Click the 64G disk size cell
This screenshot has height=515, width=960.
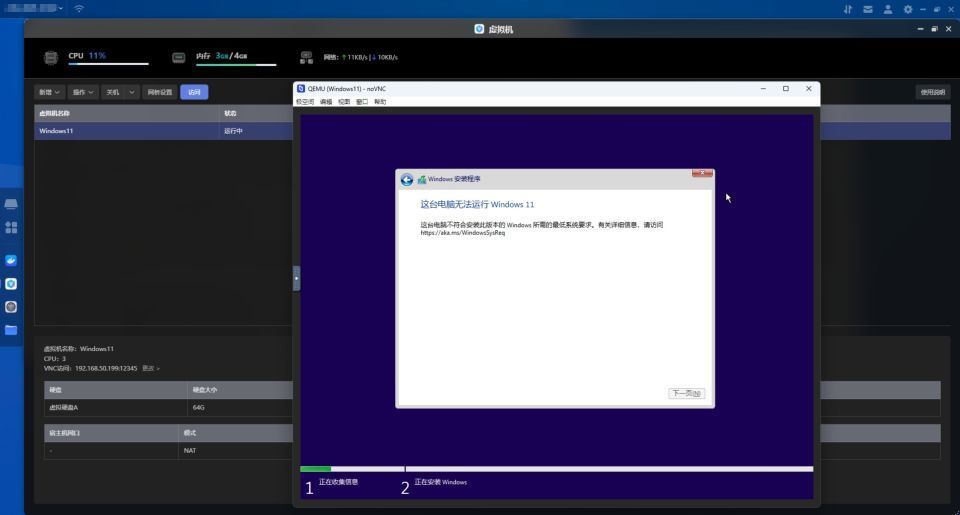coord(198,407)
